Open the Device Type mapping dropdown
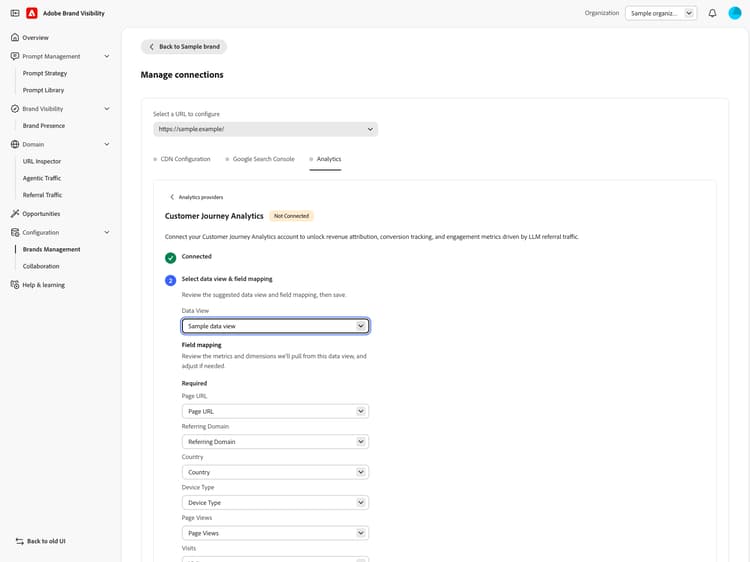Viewport: 750px width, 562px height. click(275, 503)
